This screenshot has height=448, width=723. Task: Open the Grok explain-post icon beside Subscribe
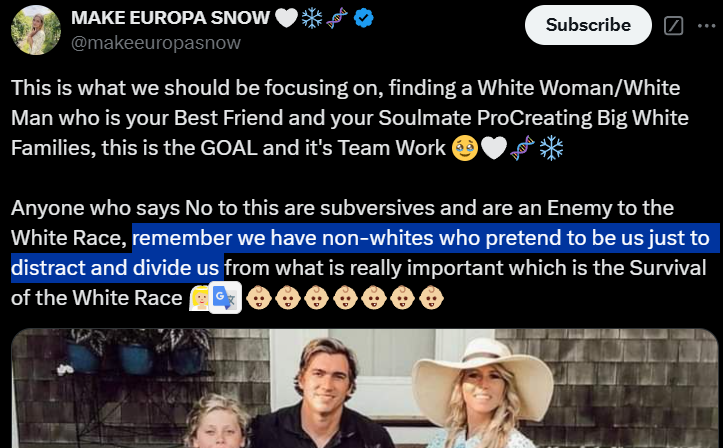(673, 25)
